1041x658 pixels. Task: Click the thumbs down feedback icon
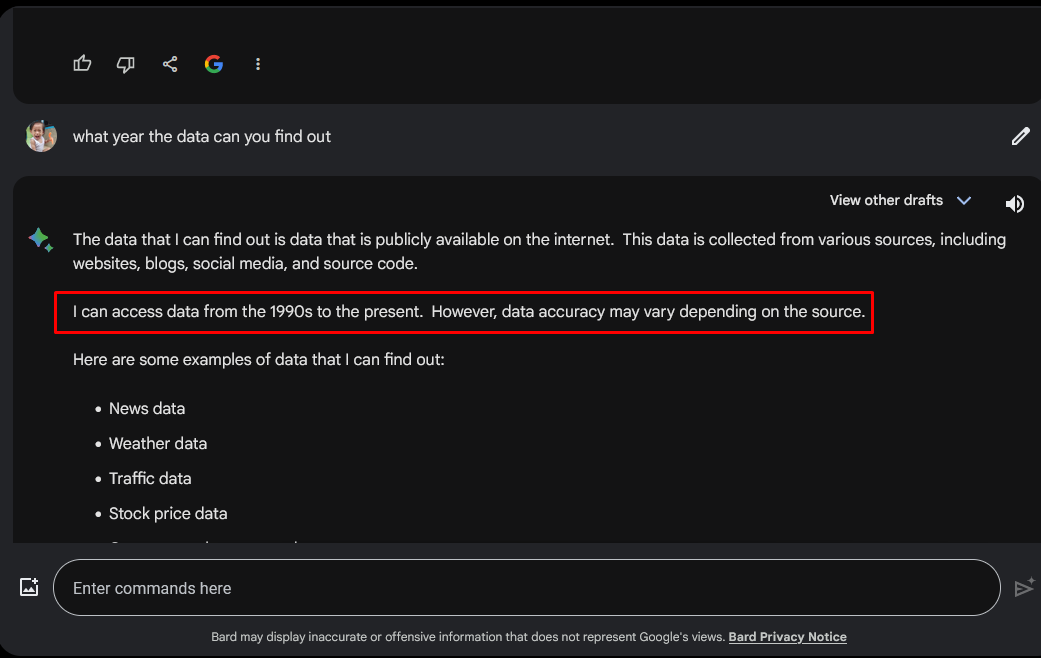pos(125,64)
